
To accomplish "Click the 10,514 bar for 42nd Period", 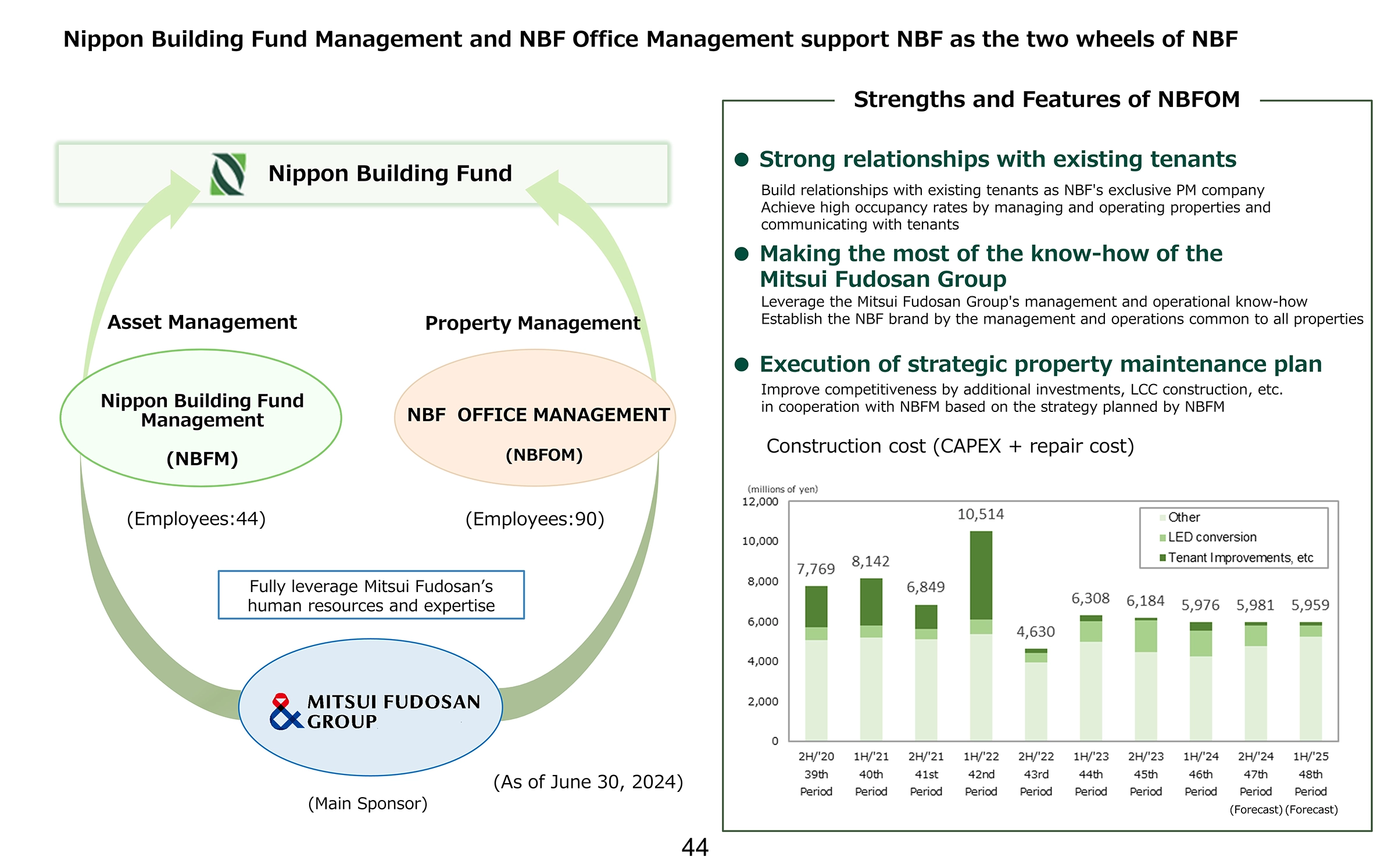I will point(981,636).
